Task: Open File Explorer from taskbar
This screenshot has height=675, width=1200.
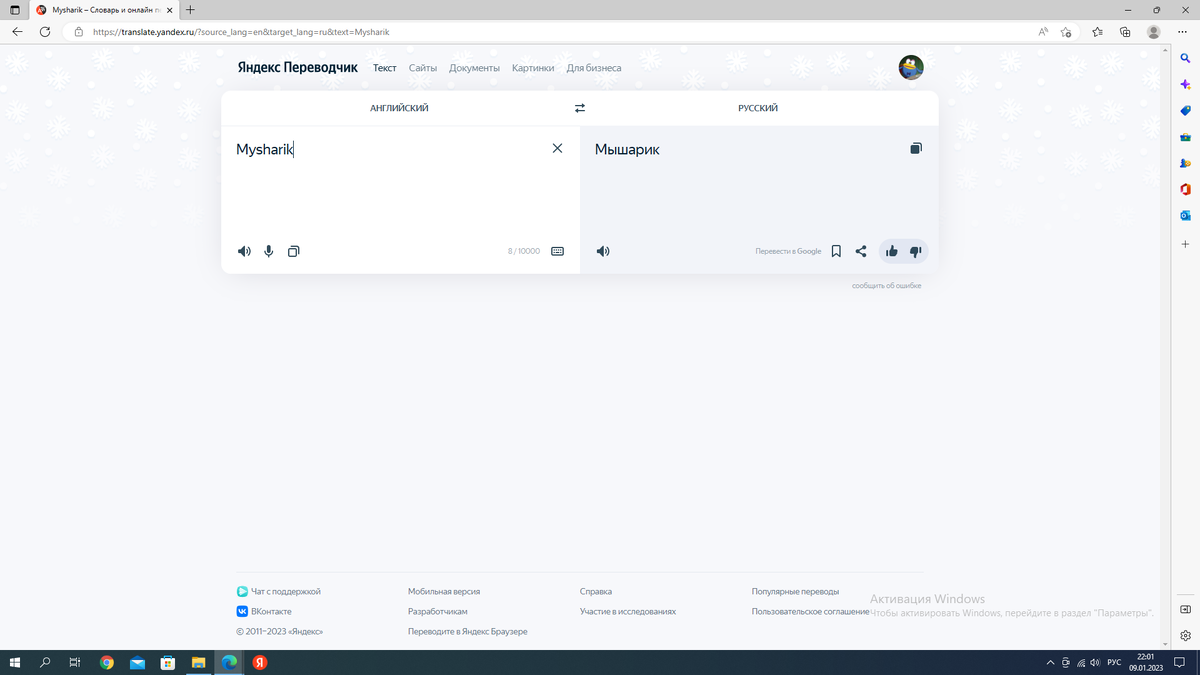Action: 198,662
